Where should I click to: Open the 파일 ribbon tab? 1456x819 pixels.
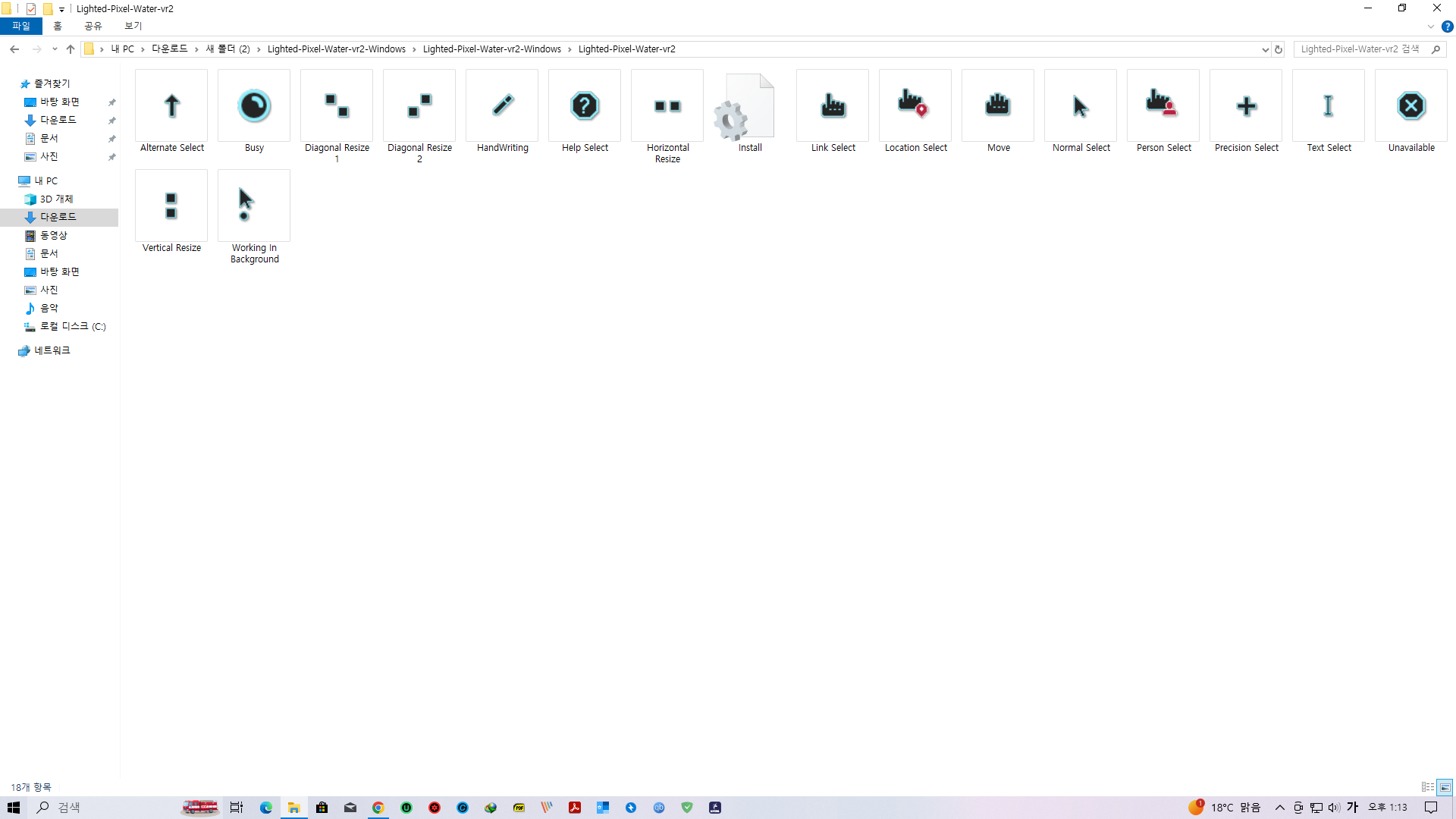coord(21,26)
